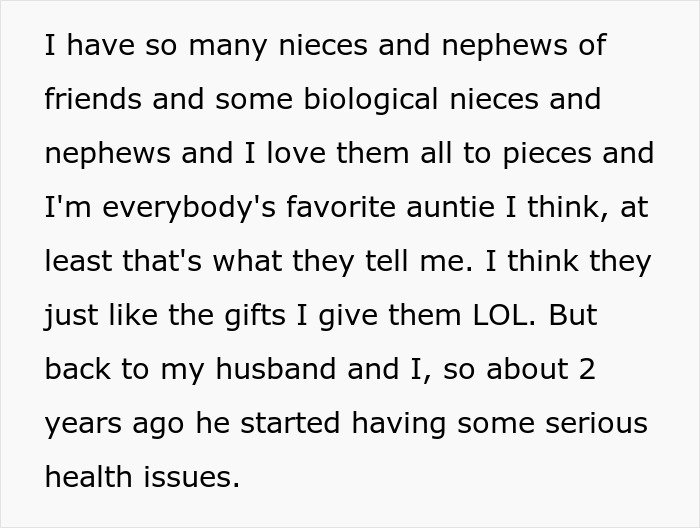
Task: Click the number "2" in the text
Action: 587,370
